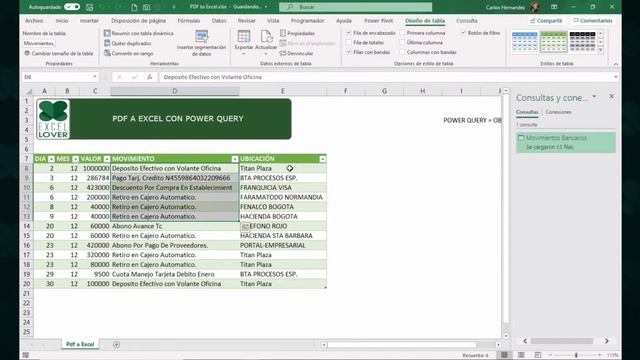The height and width of the screenshot is (360, 640).
Task: Select the blue table style swatch
Action: click(524, 42)
